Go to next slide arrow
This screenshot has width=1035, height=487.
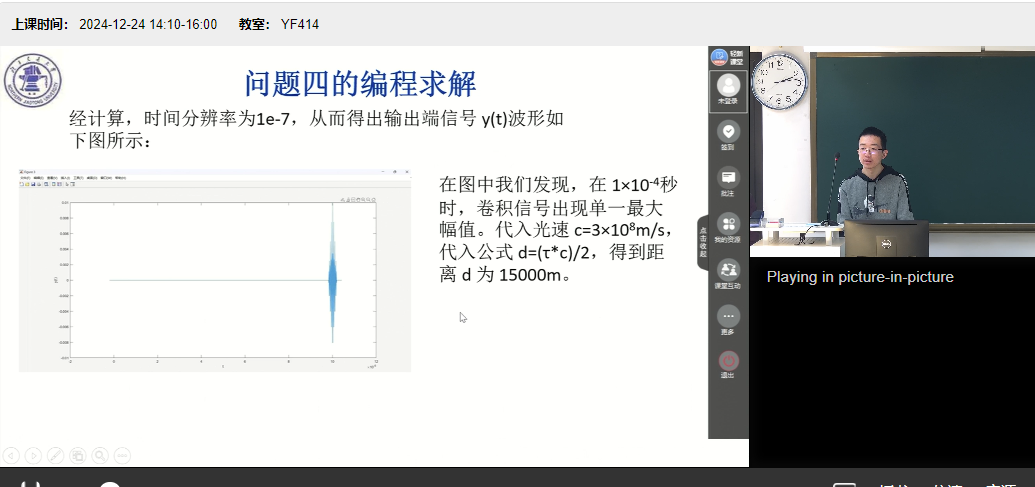34,455
